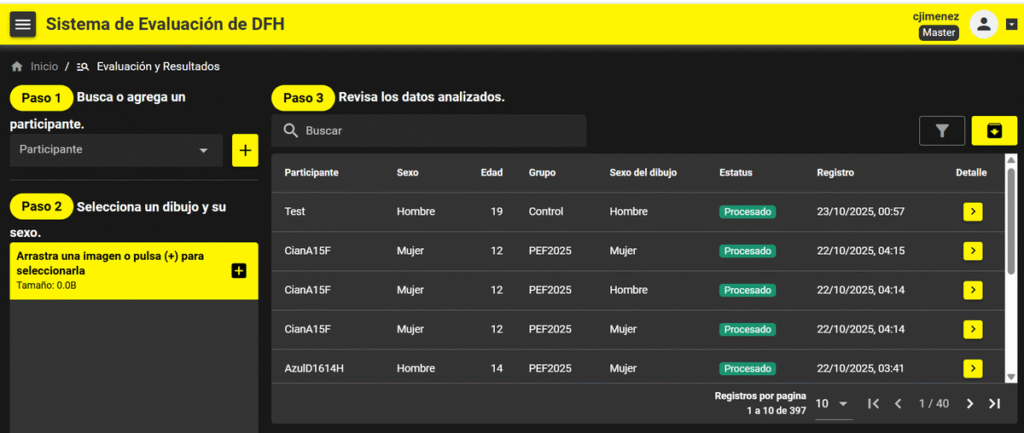This screenshot has width=1024, height=433.
Task: View detail of Test participant row
Action: tap(972, 212)
